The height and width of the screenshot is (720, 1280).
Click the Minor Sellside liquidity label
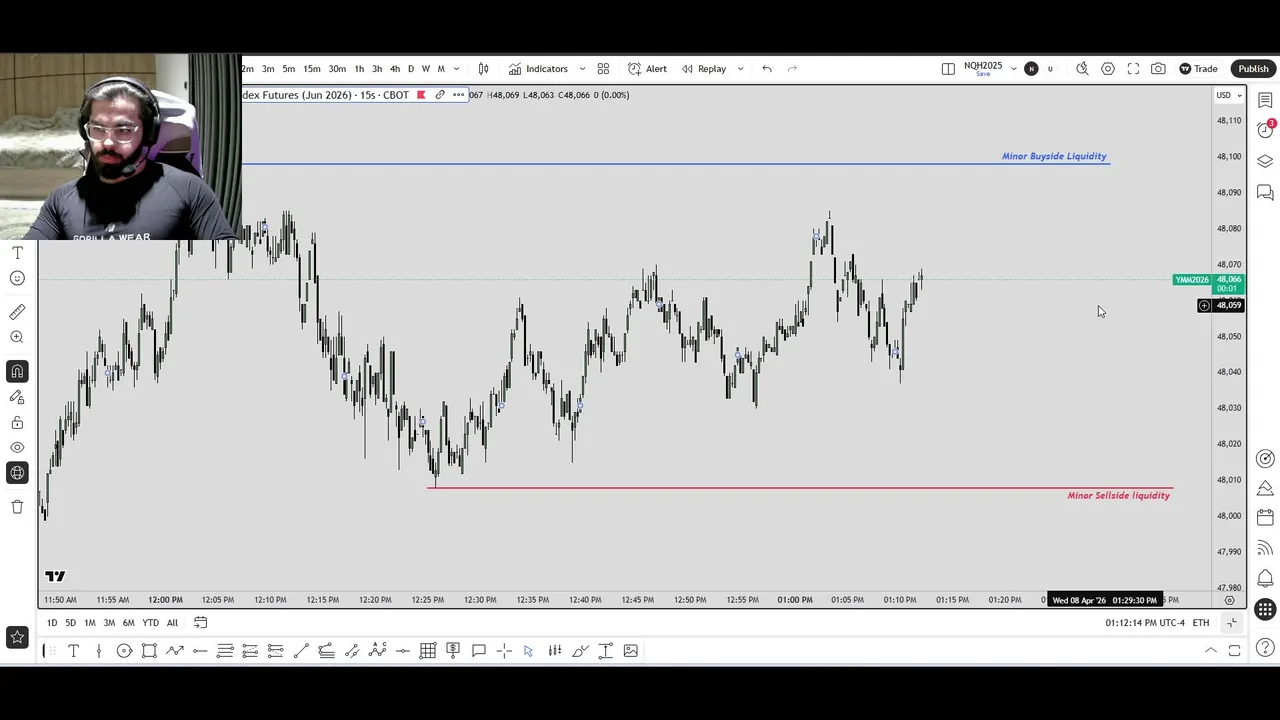pos(1118,495)
